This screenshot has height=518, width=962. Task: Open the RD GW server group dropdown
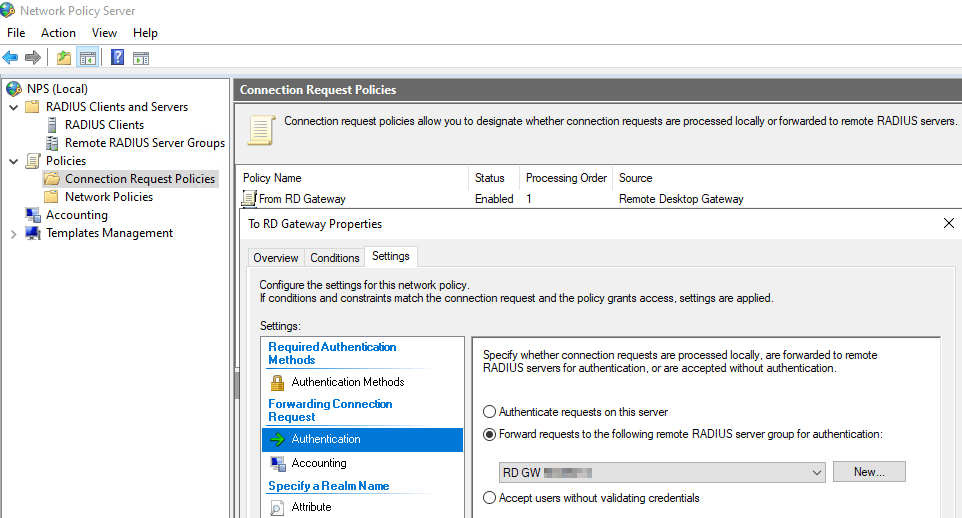click(817, 472)
